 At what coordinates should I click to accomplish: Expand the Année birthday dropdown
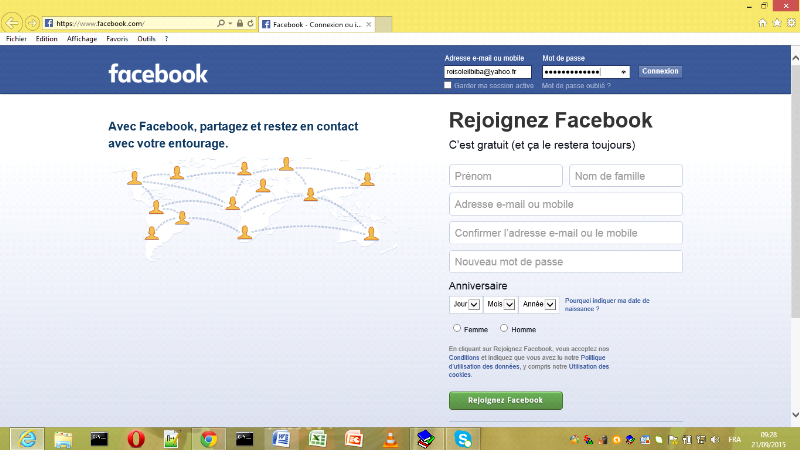pos(537,304)
